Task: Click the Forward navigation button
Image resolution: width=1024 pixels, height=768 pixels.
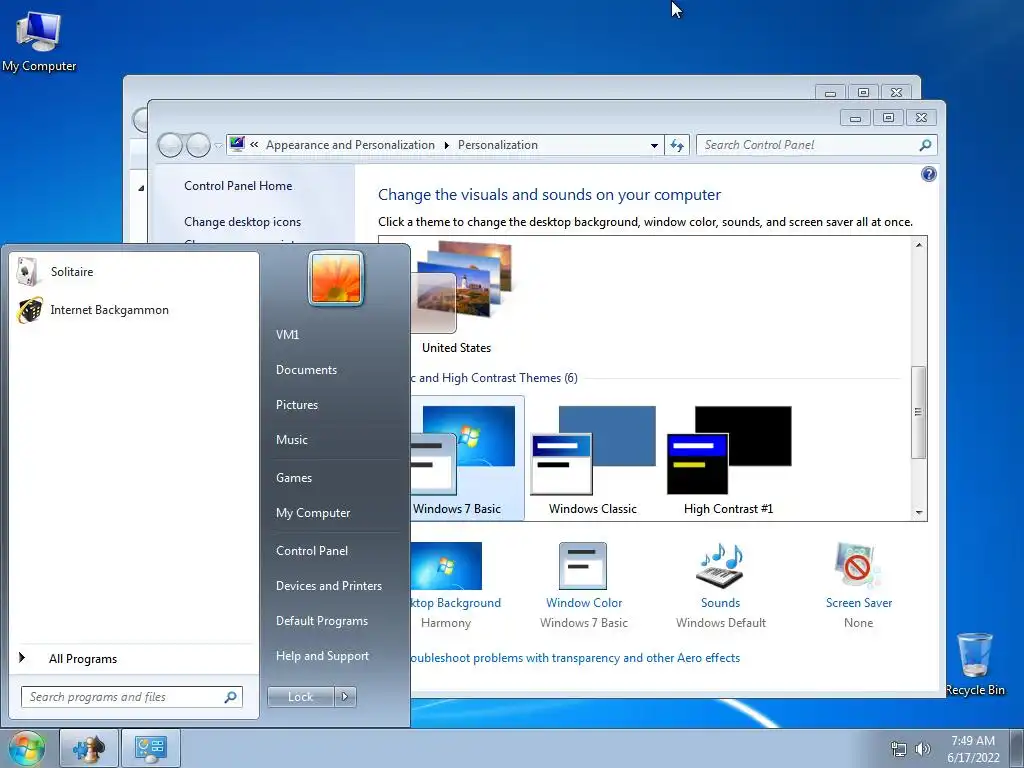Action: click(198, 145)
